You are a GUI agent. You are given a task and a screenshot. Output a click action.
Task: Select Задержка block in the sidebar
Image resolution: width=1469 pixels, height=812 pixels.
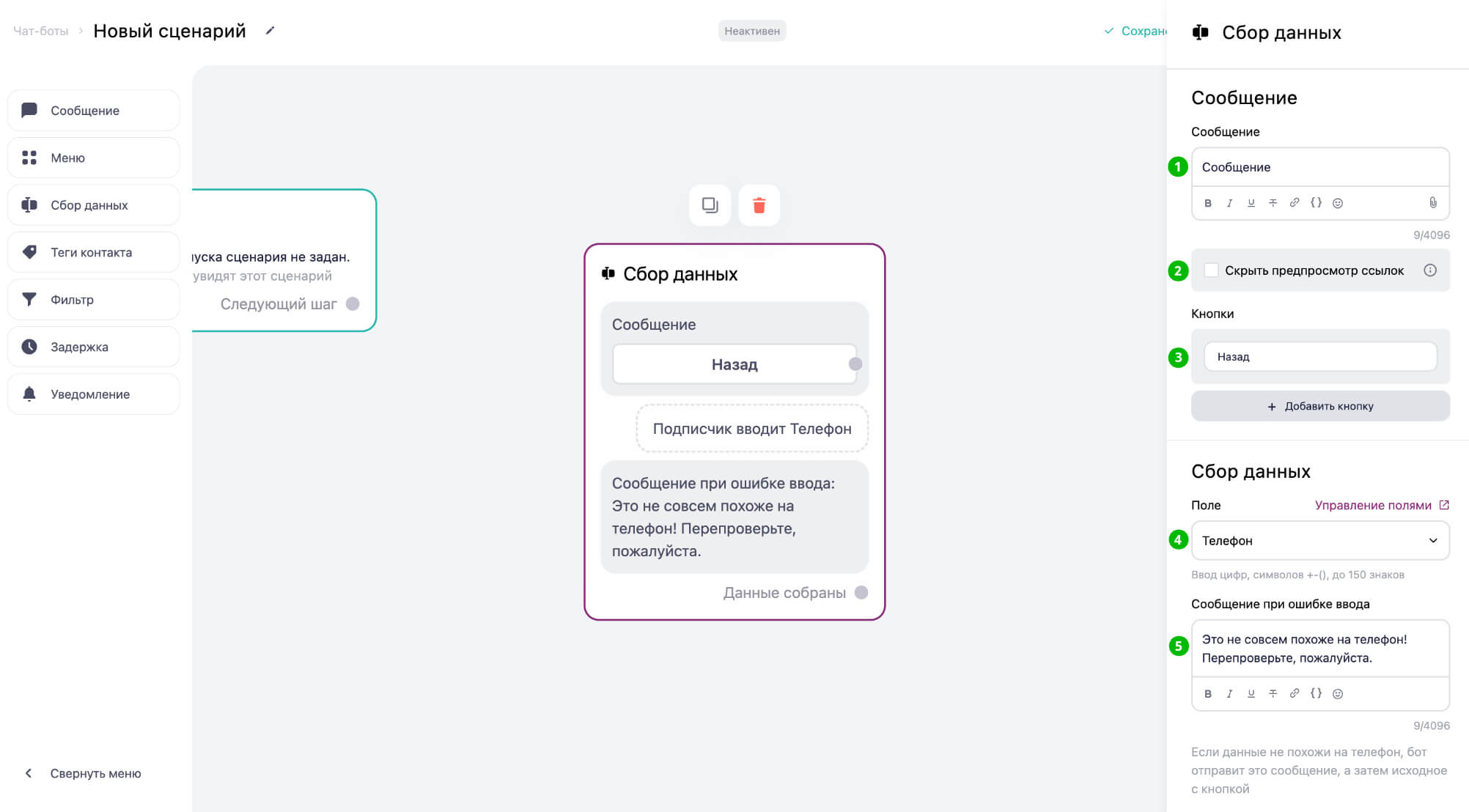pyautogui.click(x=93, y=347)
